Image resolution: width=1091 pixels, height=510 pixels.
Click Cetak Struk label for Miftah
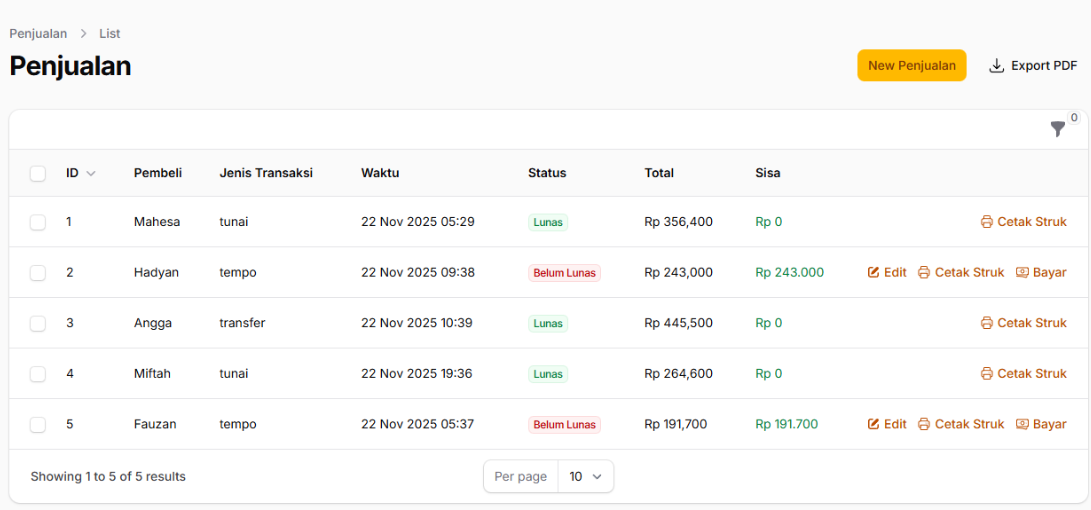pos(1032,374)
